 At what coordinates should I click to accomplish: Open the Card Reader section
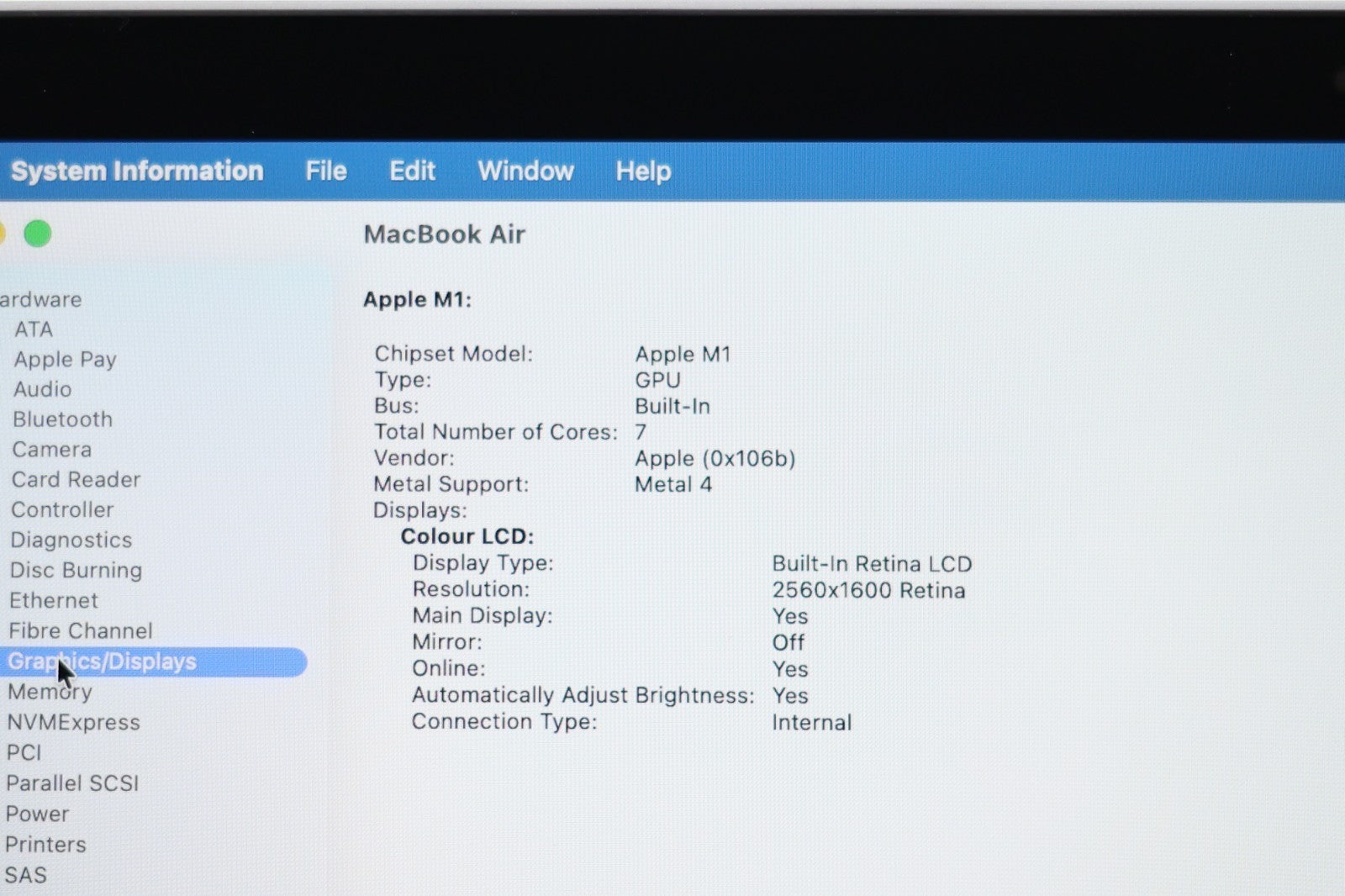coord(76,480)
